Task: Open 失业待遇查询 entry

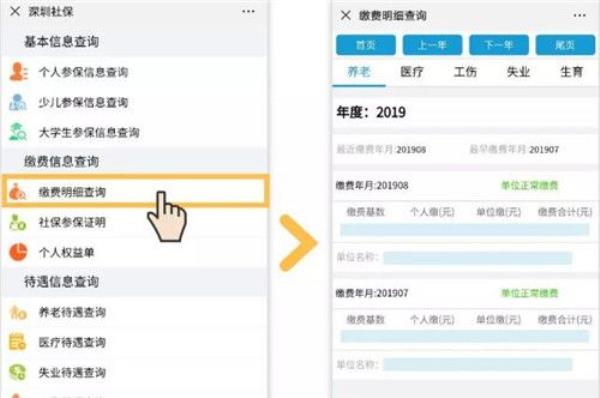Action: point(134,372)
